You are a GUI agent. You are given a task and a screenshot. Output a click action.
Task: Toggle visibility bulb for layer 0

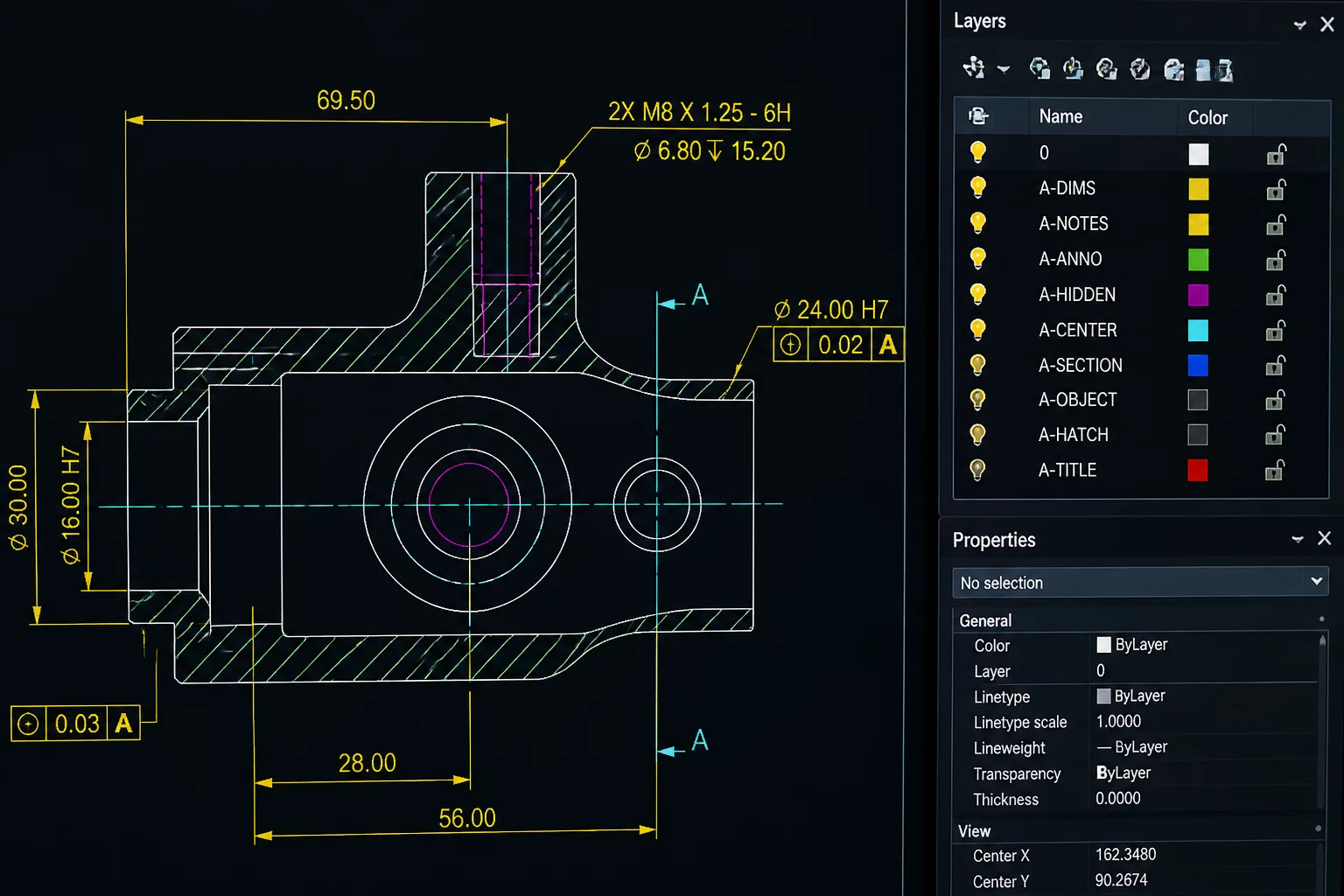pyautogui.click(x=978, y=152)
